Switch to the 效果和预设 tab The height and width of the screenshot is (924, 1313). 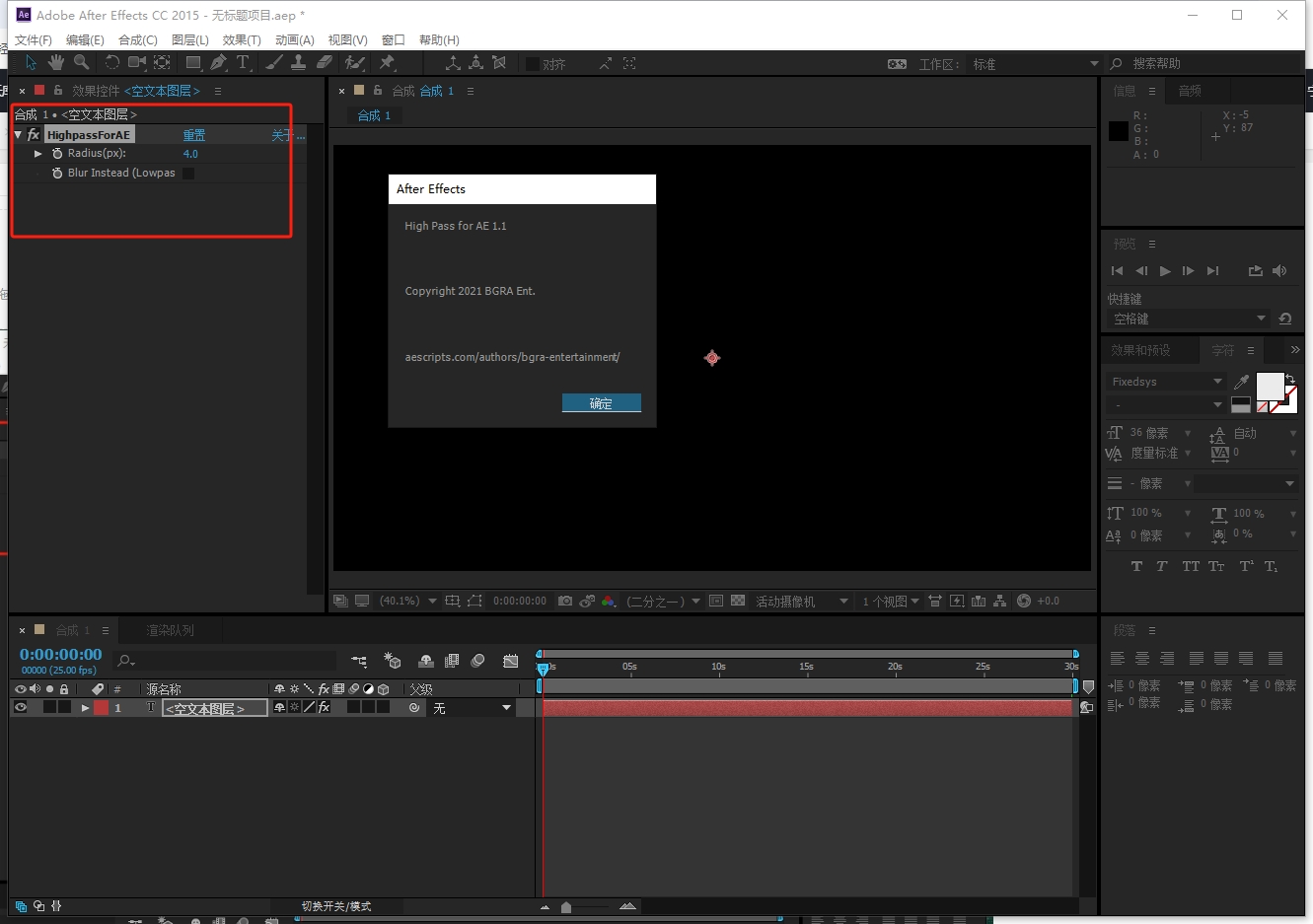(1140, 350)
